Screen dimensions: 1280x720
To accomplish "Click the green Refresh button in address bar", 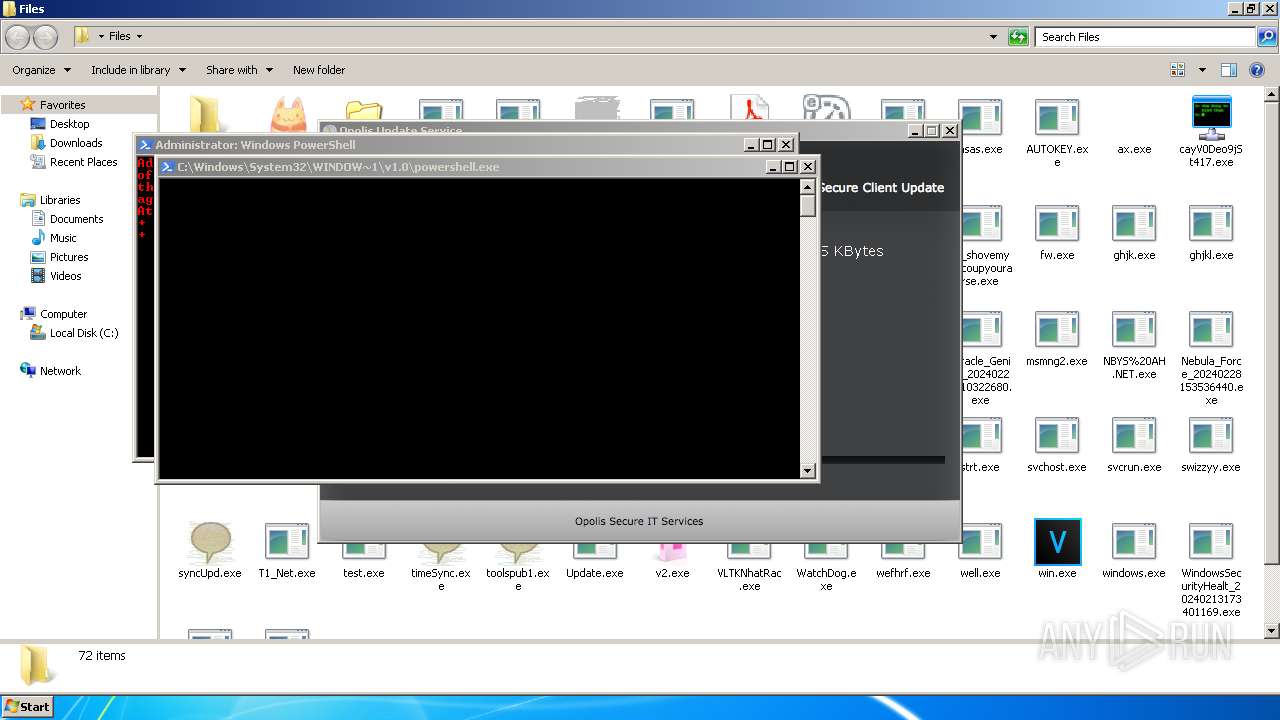I will [1018, 37].
